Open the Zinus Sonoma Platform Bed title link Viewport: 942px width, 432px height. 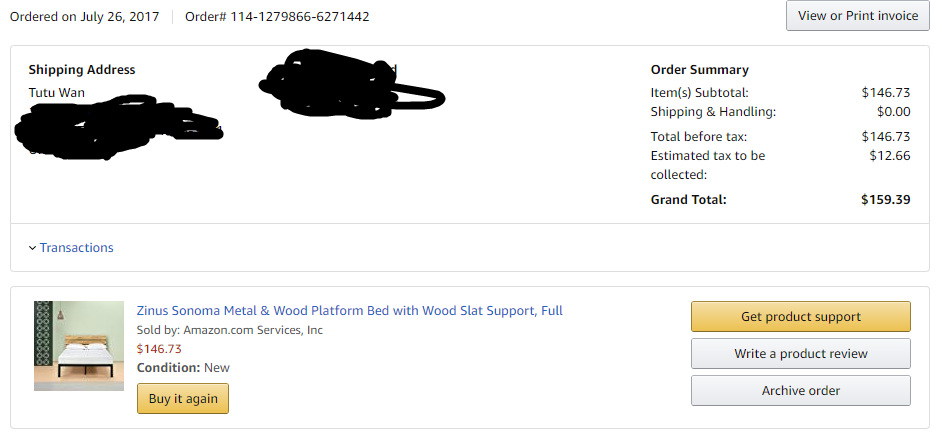click(x=349, y=311)
